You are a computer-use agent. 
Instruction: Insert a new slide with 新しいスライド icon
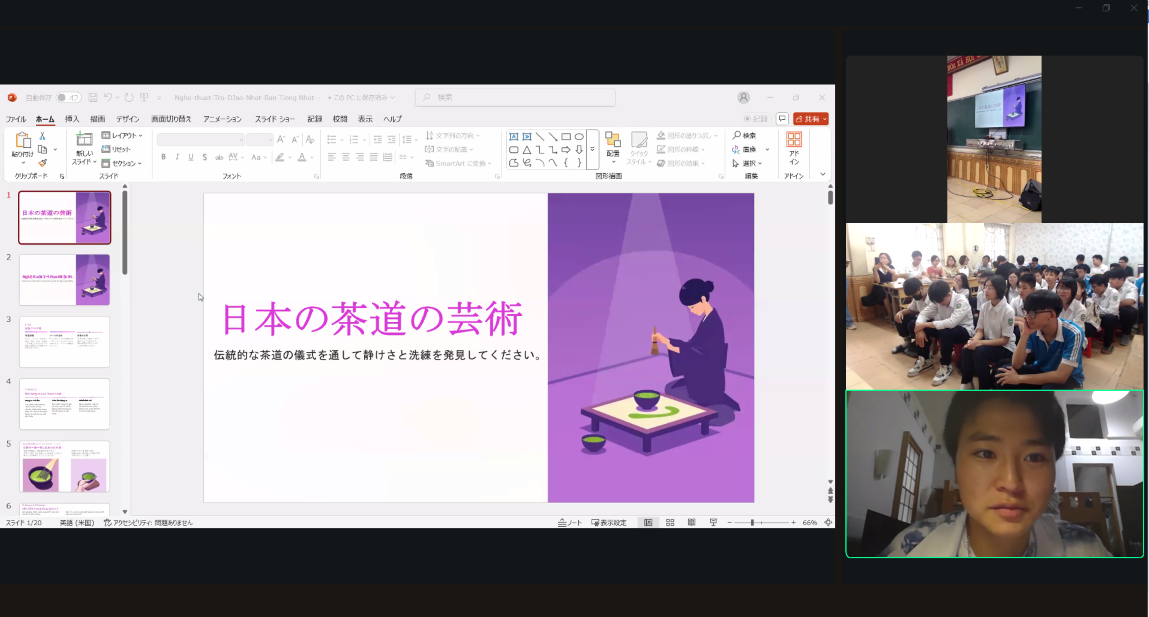(84, 143)
